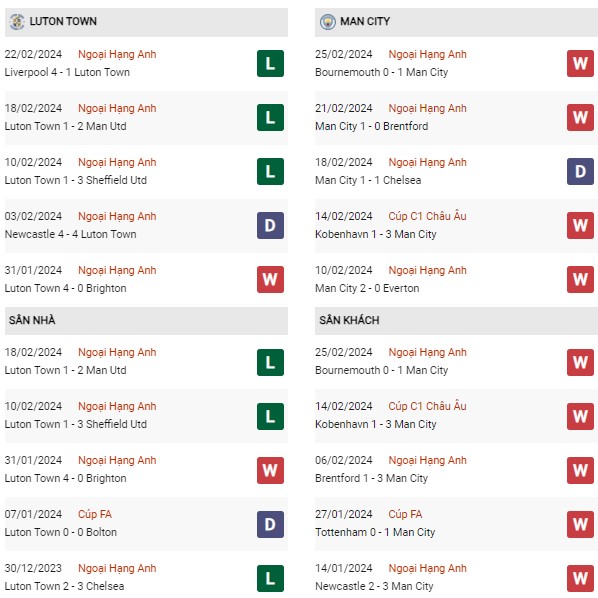Open the Luton Town 1-2 Man Utd result under SÂN NHÀ

click(65, 370)
